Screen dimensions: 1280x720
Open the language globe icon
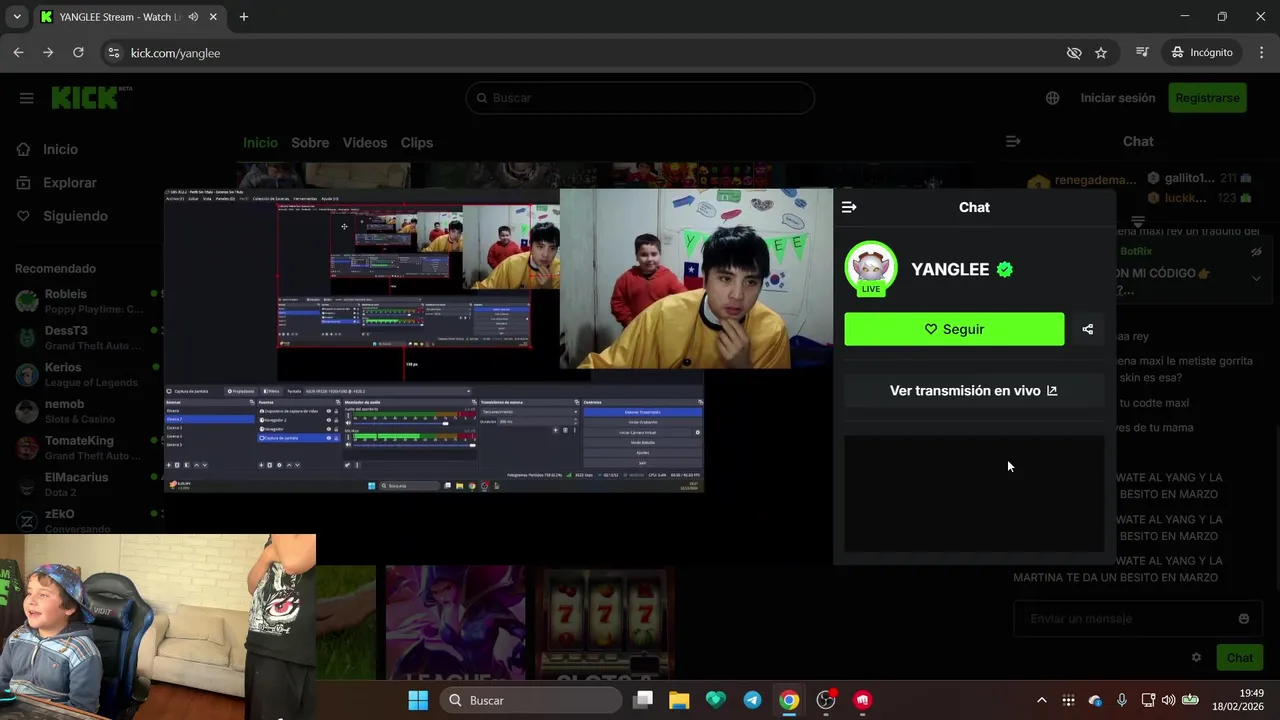click(1052, 98)
